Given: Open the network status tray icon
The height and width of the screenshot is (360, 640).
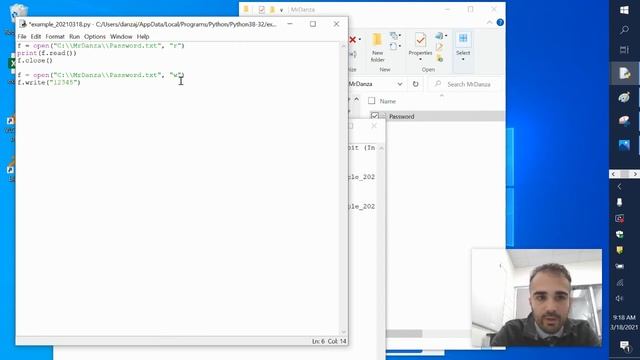Looking at the screenshot, I should pyautogui.click(x=619, y=282).
